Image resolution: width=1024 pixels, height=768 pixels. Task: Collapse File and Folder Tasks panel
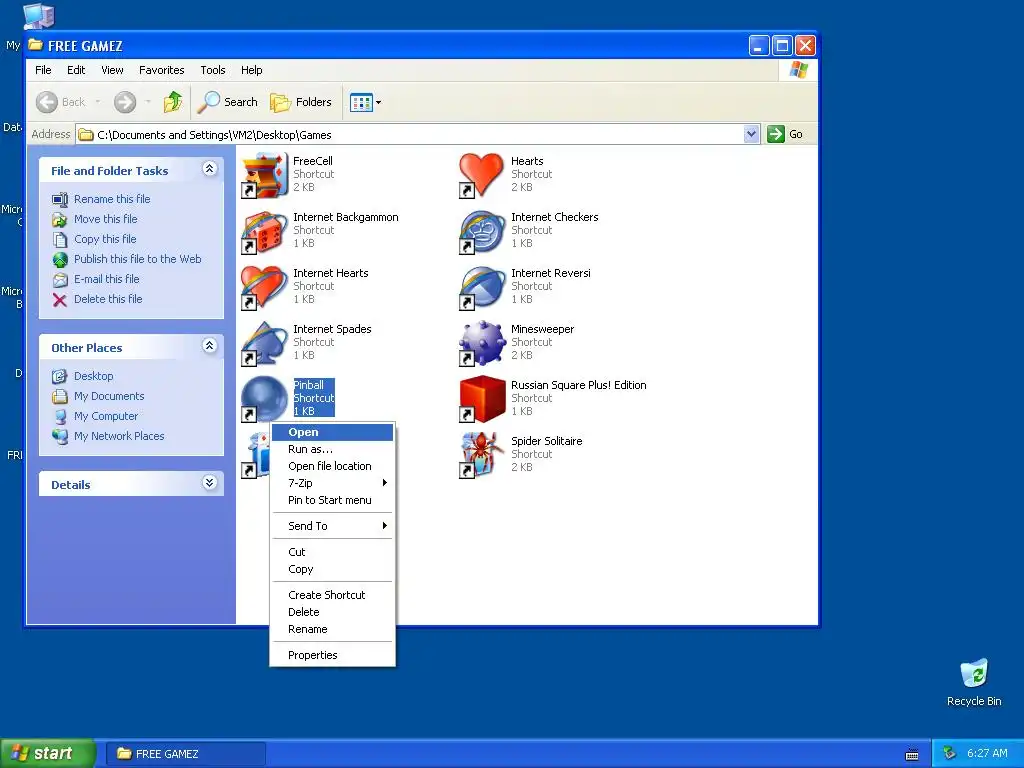(x=210, y=169)
